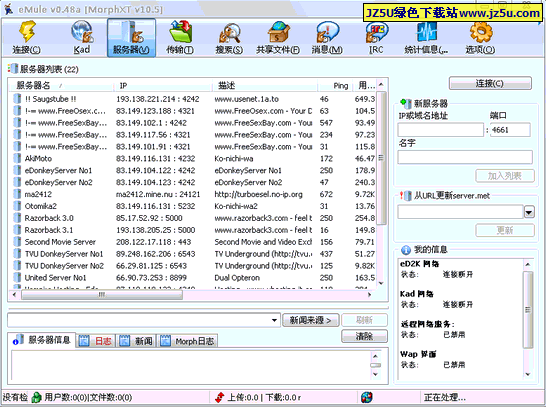Sort by server name (服务器名) column header
The image size is (546, 407).
click(61, 85)
